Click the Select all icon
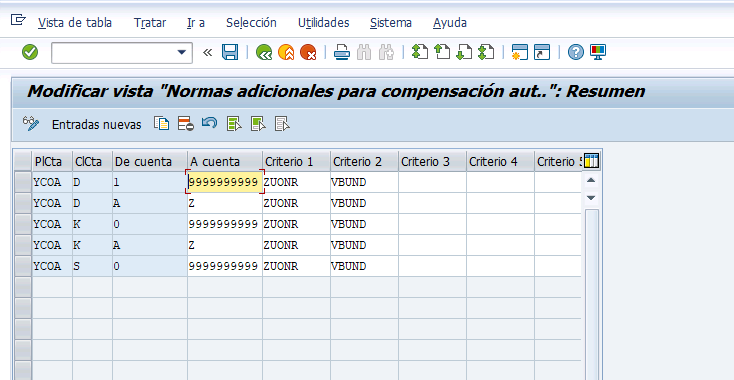734x380 pixels. (x=234, y=124)
